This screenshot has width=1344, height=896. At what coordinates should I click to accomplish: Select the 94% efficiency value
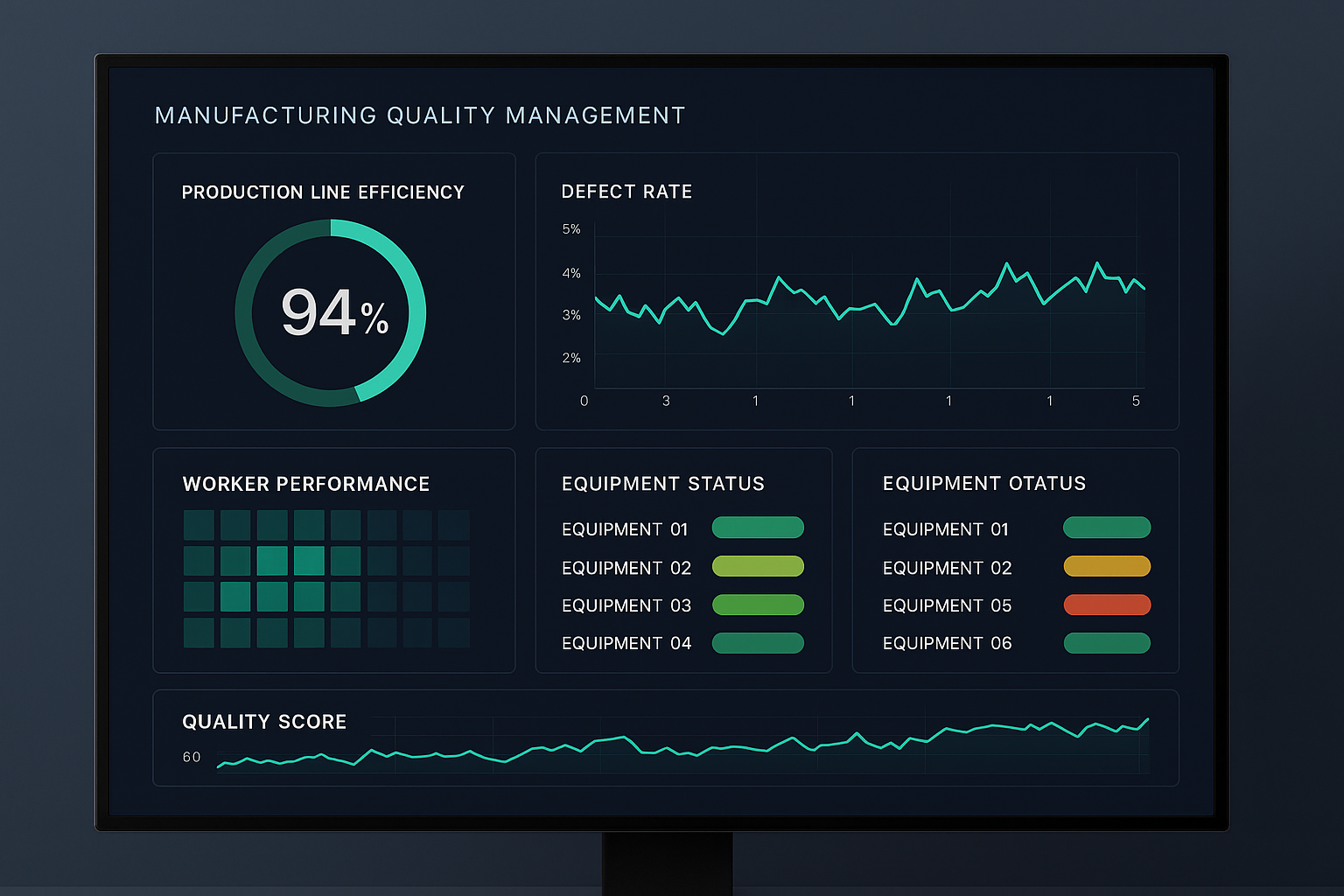pyautogui.click(x=333, y=313)
